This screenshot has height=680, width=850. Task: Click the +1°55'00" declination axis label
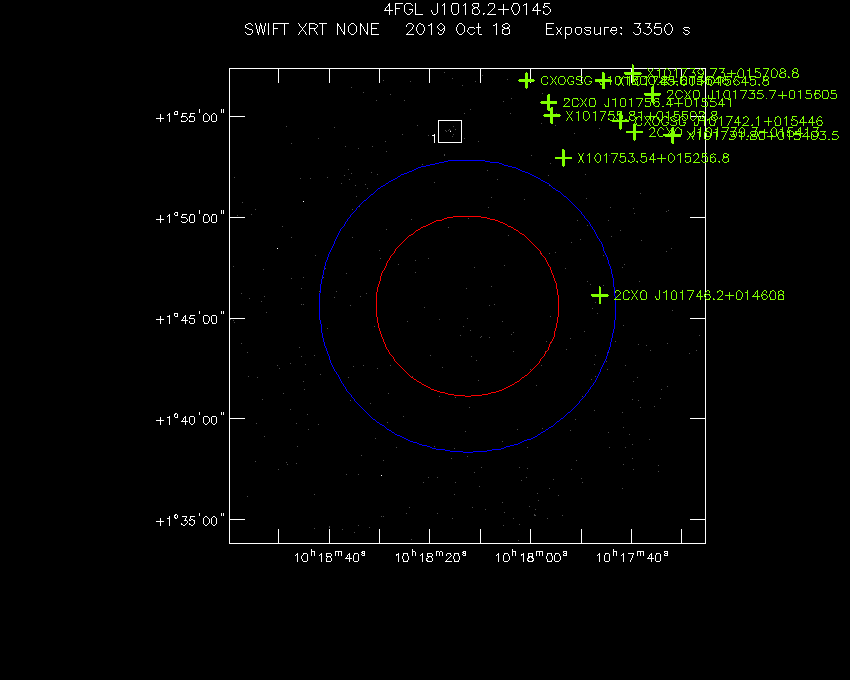(x=190, y=118)
